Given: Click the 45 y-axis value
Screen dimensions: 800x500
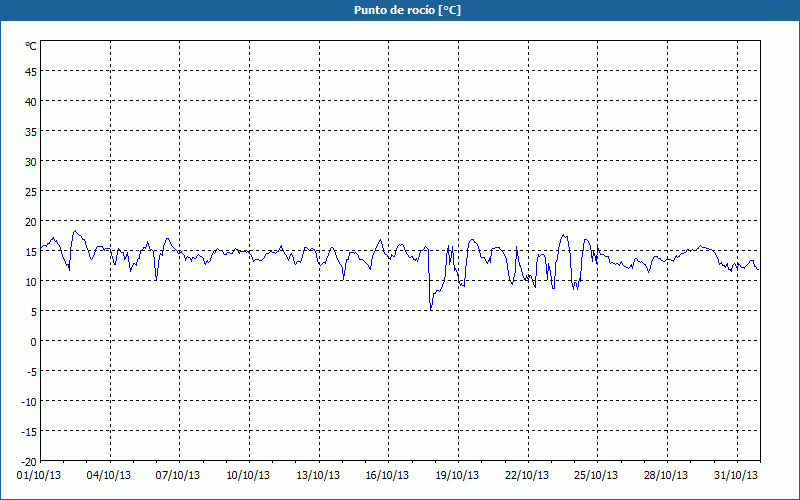Looking at the screenshot, I should [31, 72].
